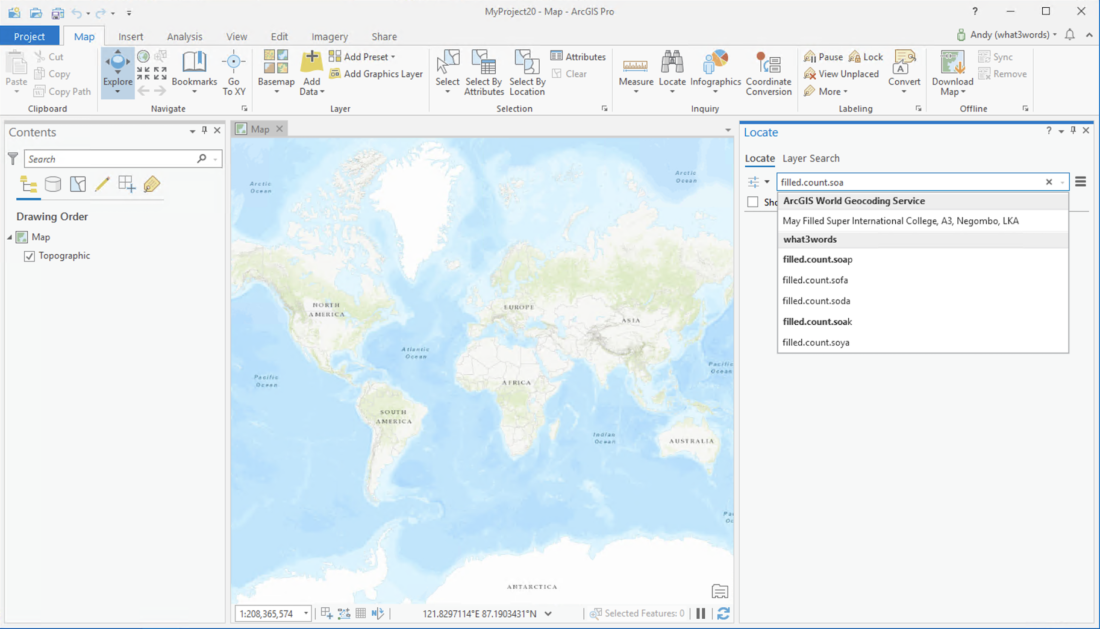Uncheck the Topographic layer visibility
Image resolution: width=1100 pixels, height=629 pixels.
(x=29, y=256)
